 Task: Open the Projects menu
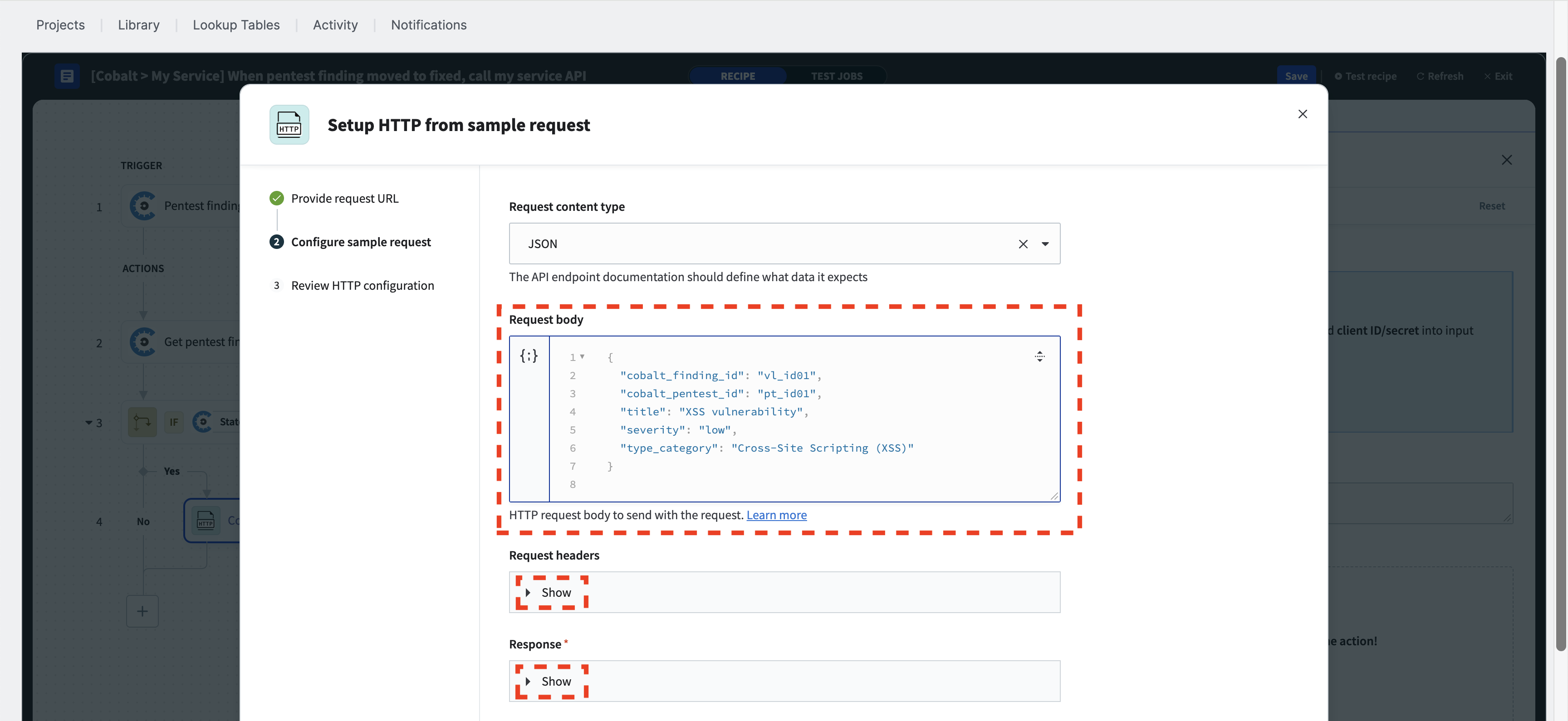pos(60,25)
